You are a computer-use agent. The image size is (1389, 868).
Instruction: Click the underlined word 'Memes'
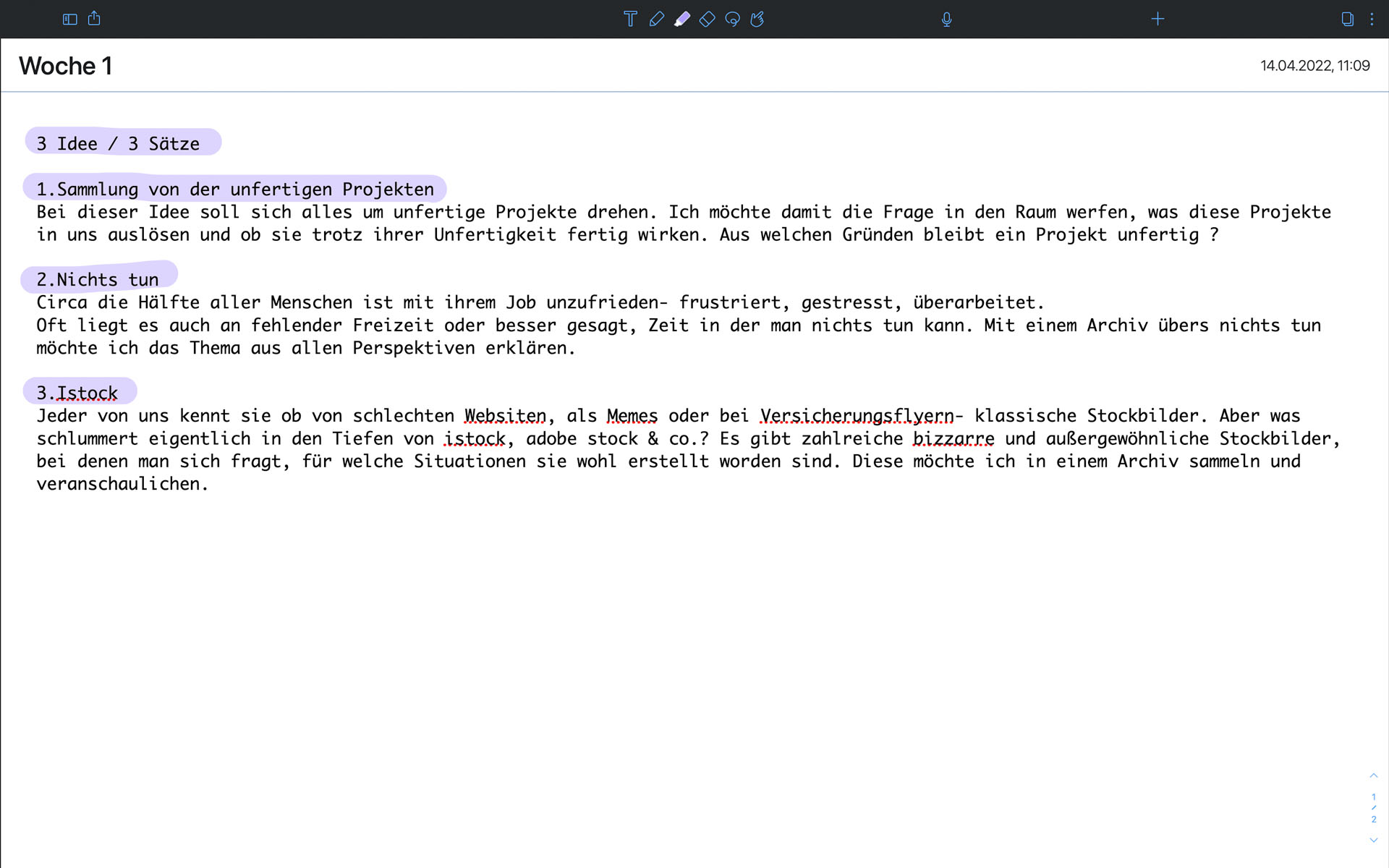[x=632, y=416]
